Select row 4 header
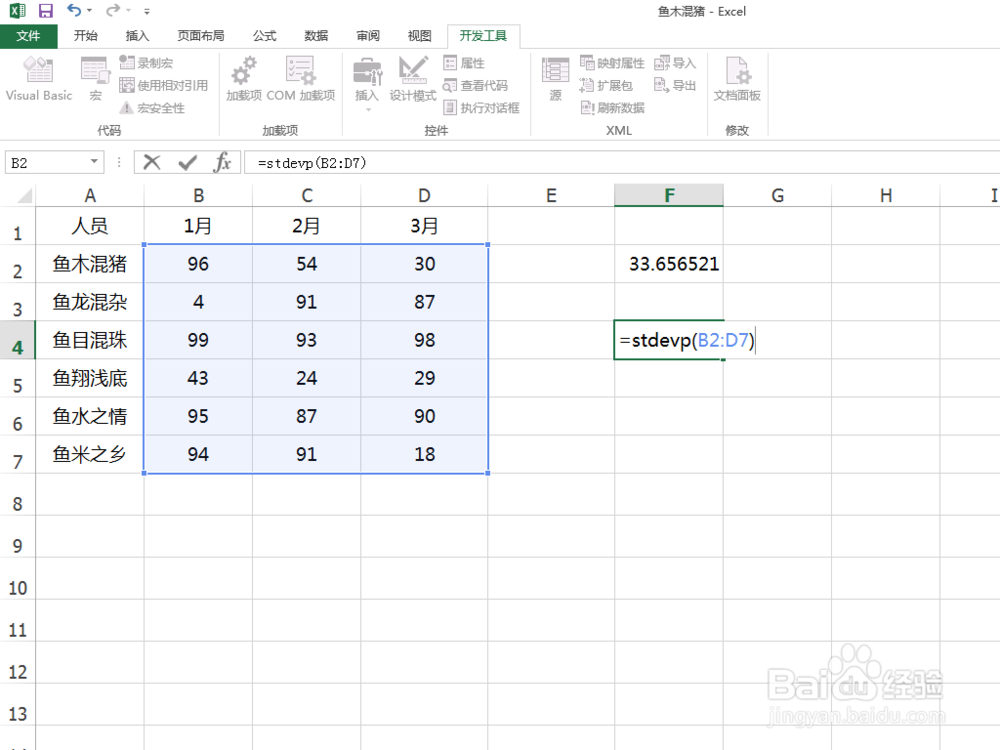This screenshot has width=1000, height=750. point(17,341)
